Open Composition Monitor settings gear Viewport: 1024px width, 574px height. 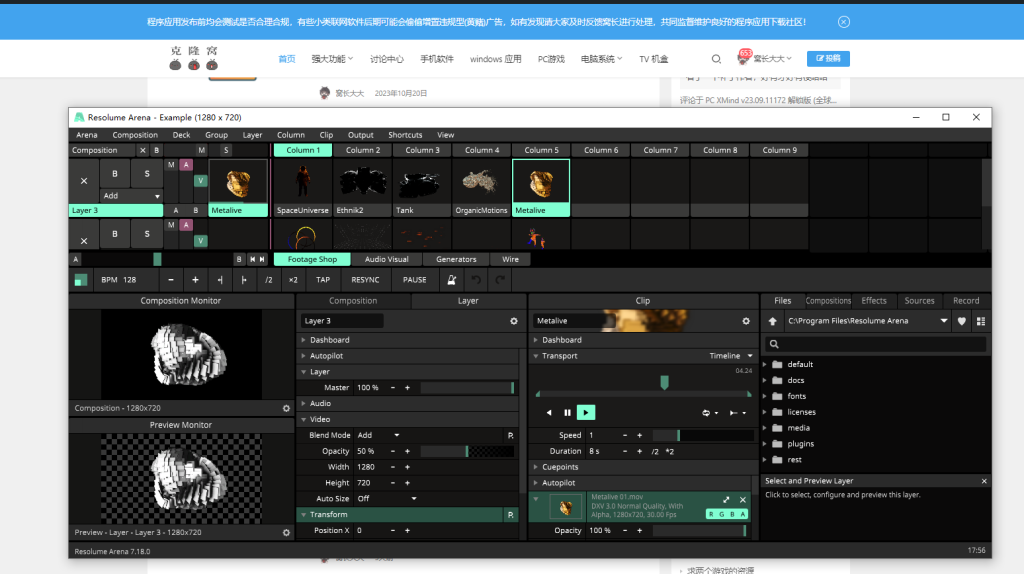pos(286,408)
